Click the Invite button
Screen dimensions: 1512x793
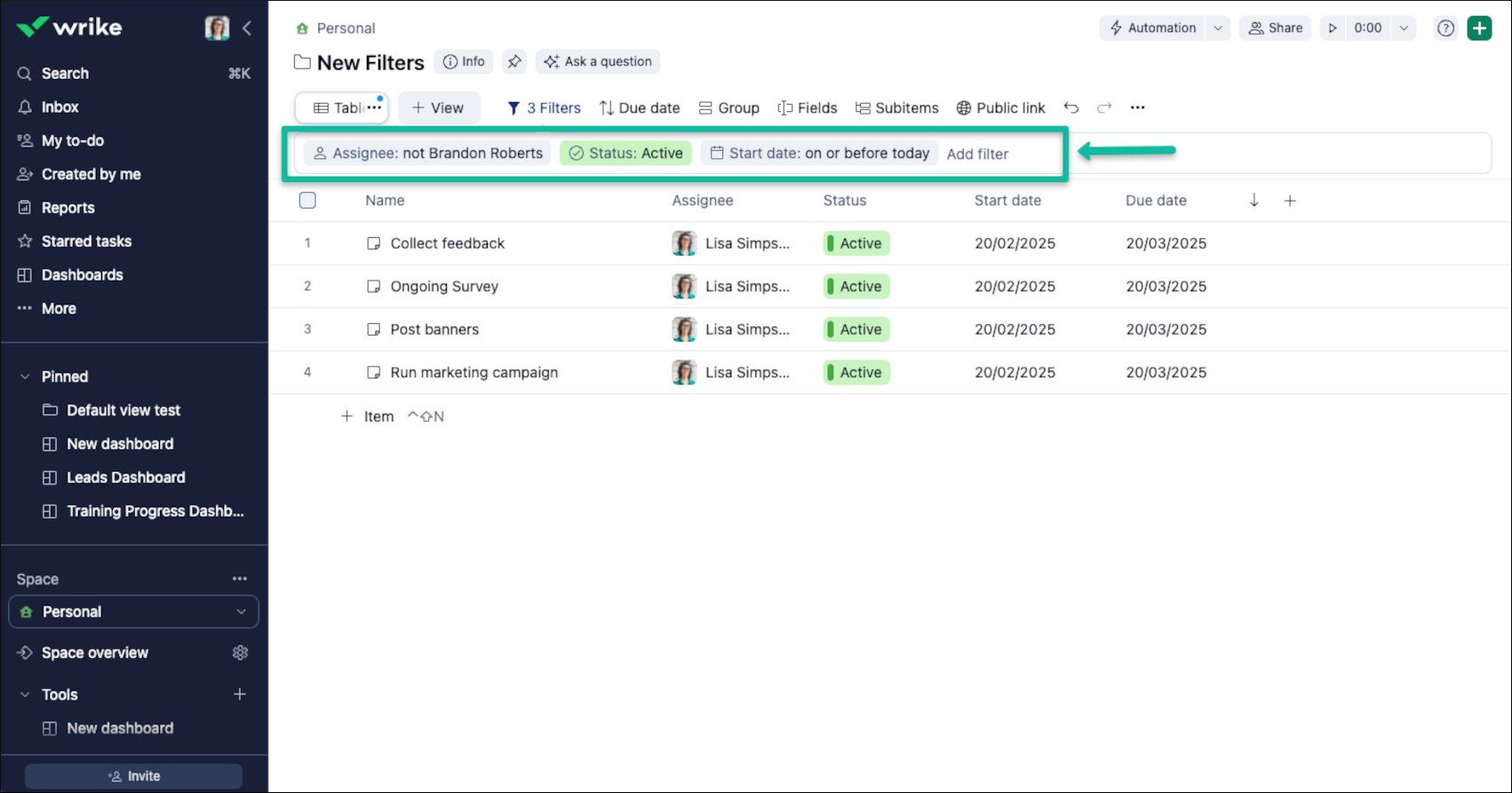click(133, 776)
